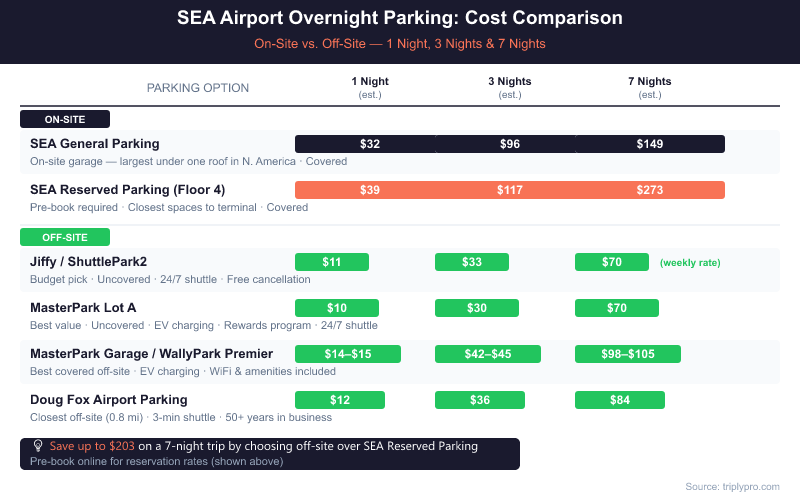This screenshot has height=500, width=800.
Task: Click PARKING OPTION column heading
Action: (x=198, y=88)
